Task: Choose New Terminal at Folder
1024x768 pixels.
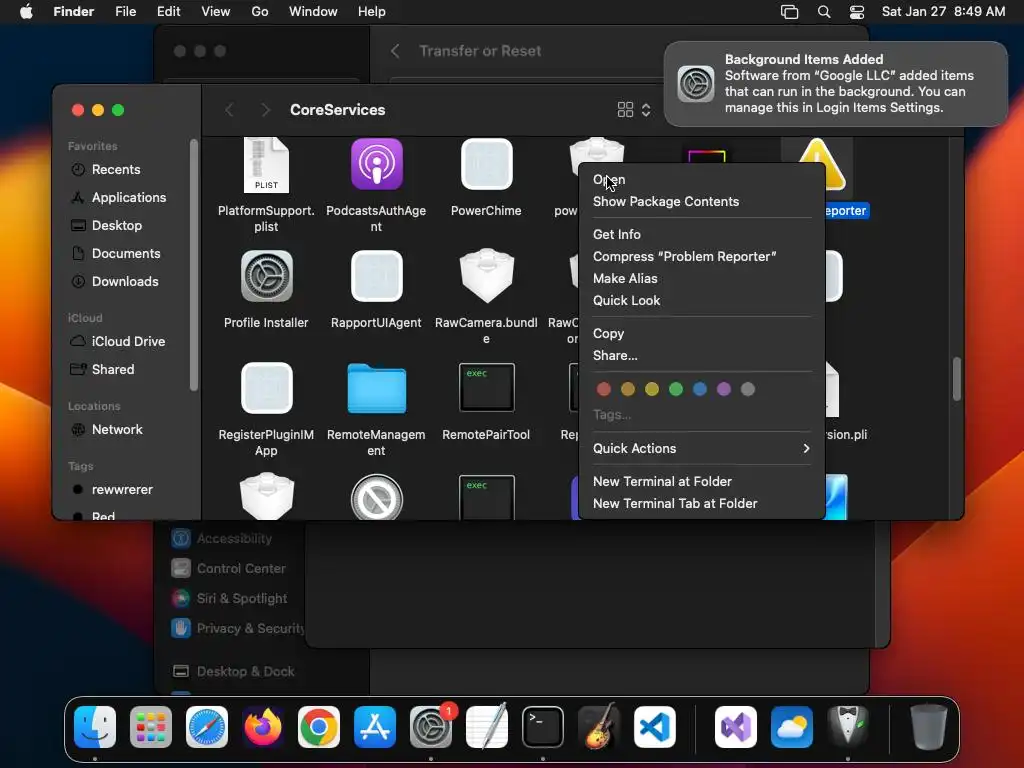Action: point(701,481)
